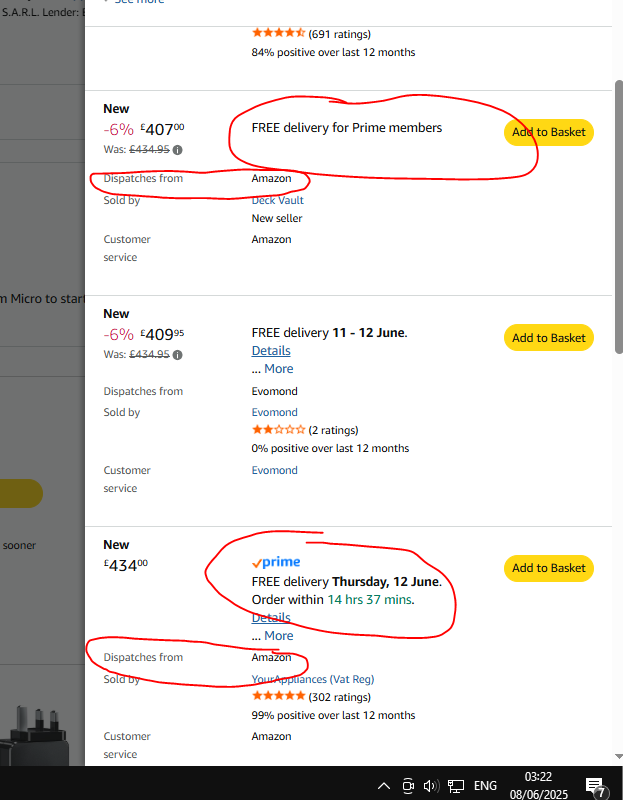Click the 'New seller' text under Deck Vault
Viewport: 623px width, 800px height.
point(277,218)
